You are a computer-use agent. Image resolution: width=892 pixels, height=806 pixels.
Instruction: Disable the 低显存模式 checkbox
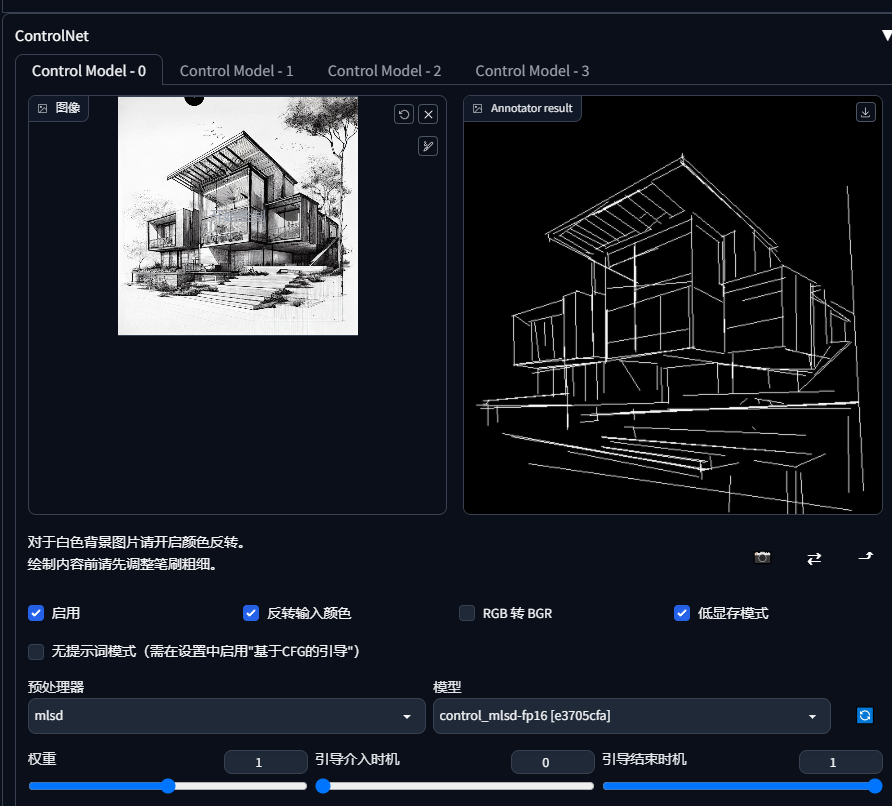[682, 613]
